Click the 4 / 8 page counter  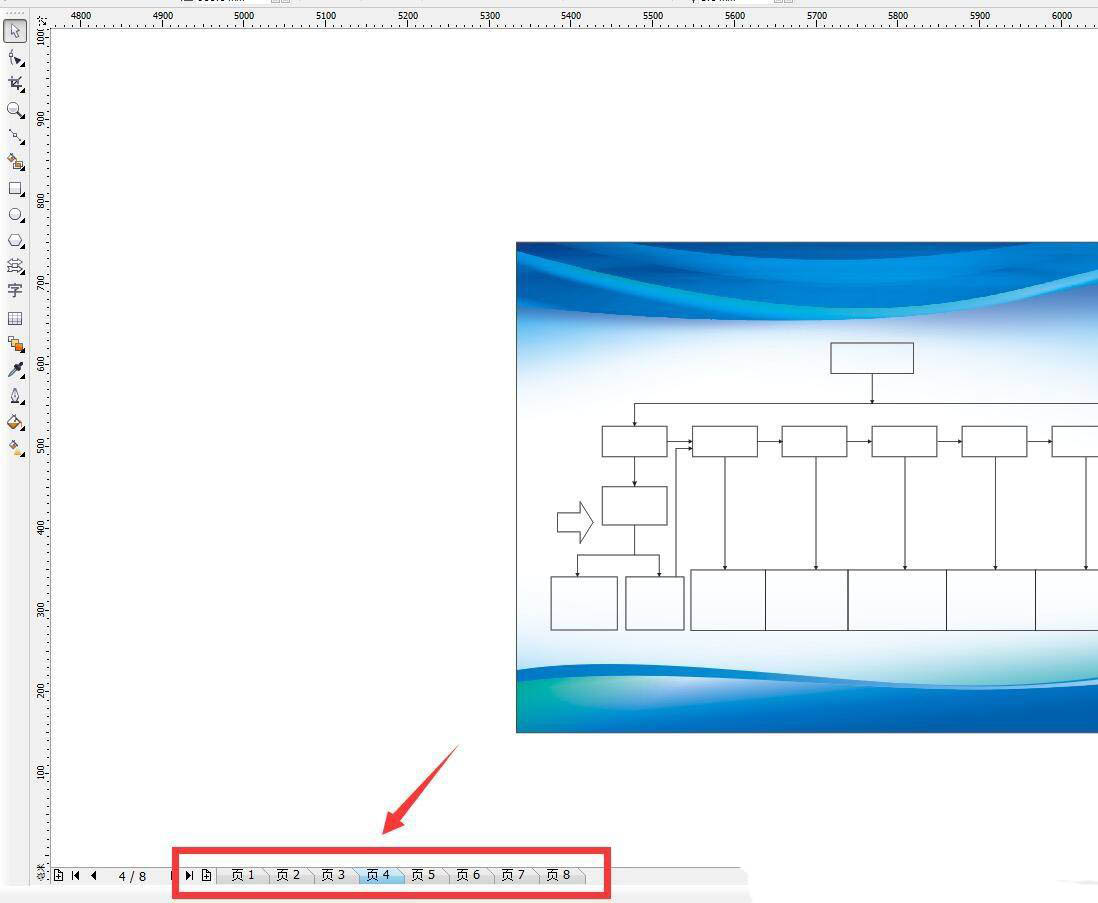[132, 876]
